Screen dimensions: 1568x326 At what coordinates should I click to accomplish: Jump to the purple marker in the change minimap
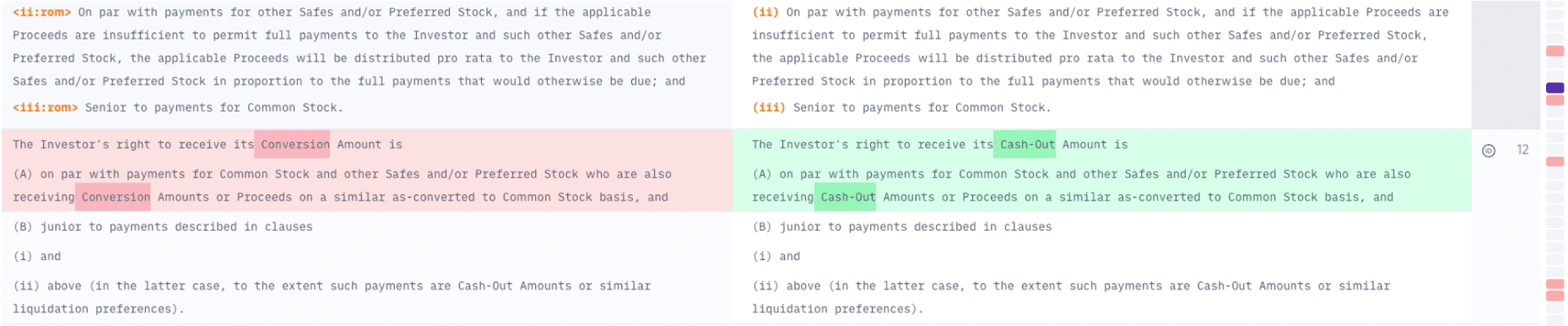pos(1554,88)
